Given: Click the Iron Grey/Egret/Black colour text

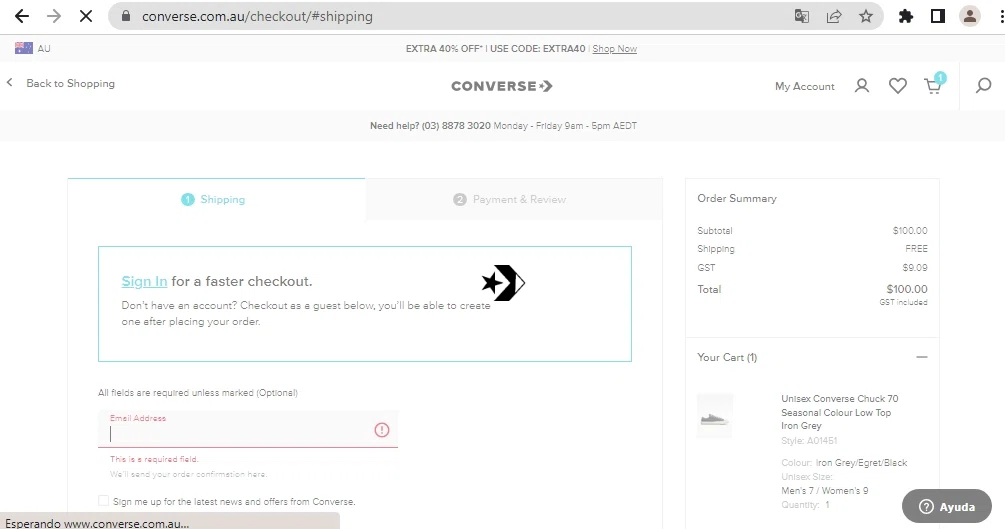Looking at the screenshot, I should point(861,462).
